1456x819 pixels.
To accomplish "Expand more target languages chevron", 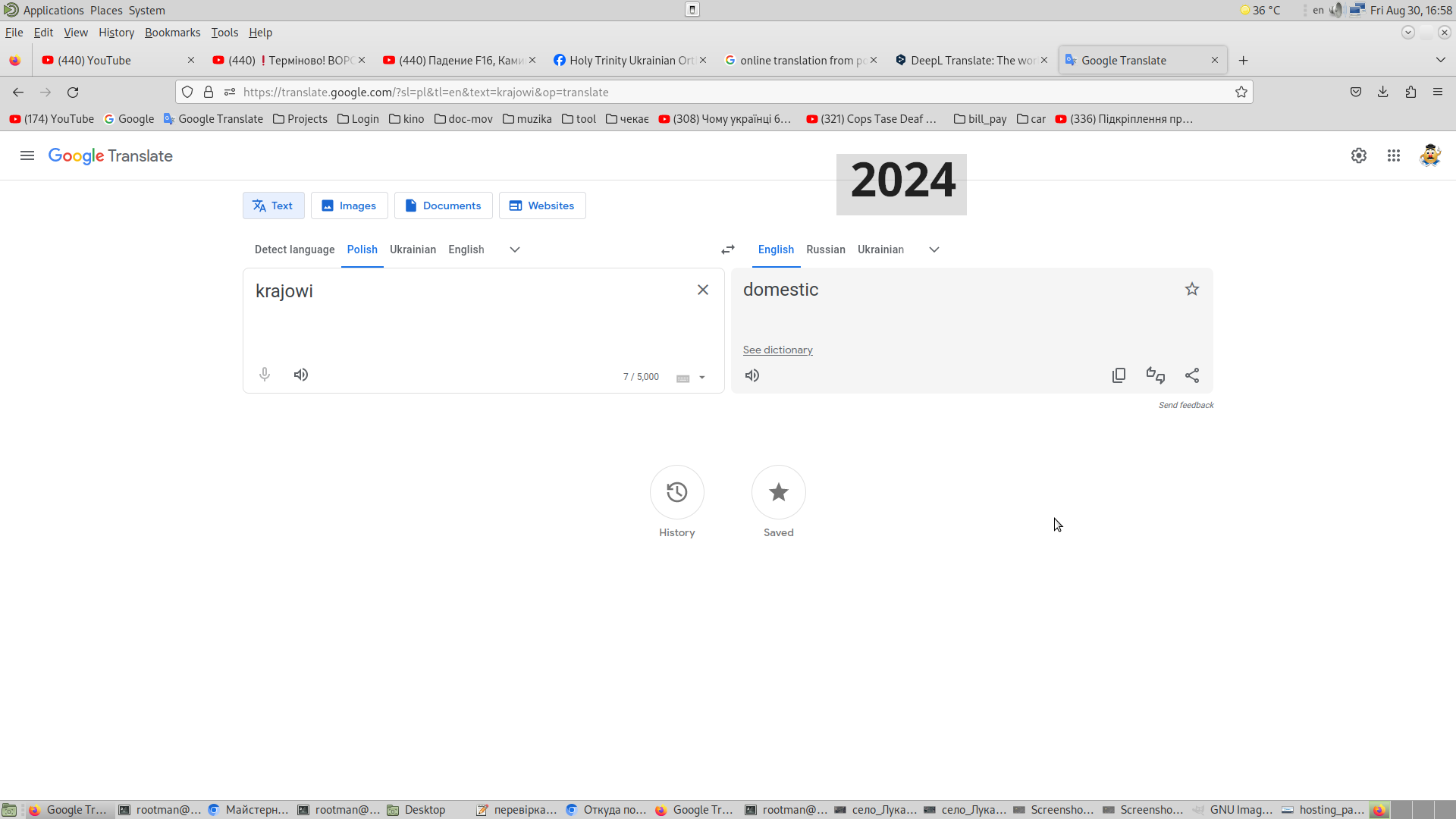I will (x=934, y=249).
